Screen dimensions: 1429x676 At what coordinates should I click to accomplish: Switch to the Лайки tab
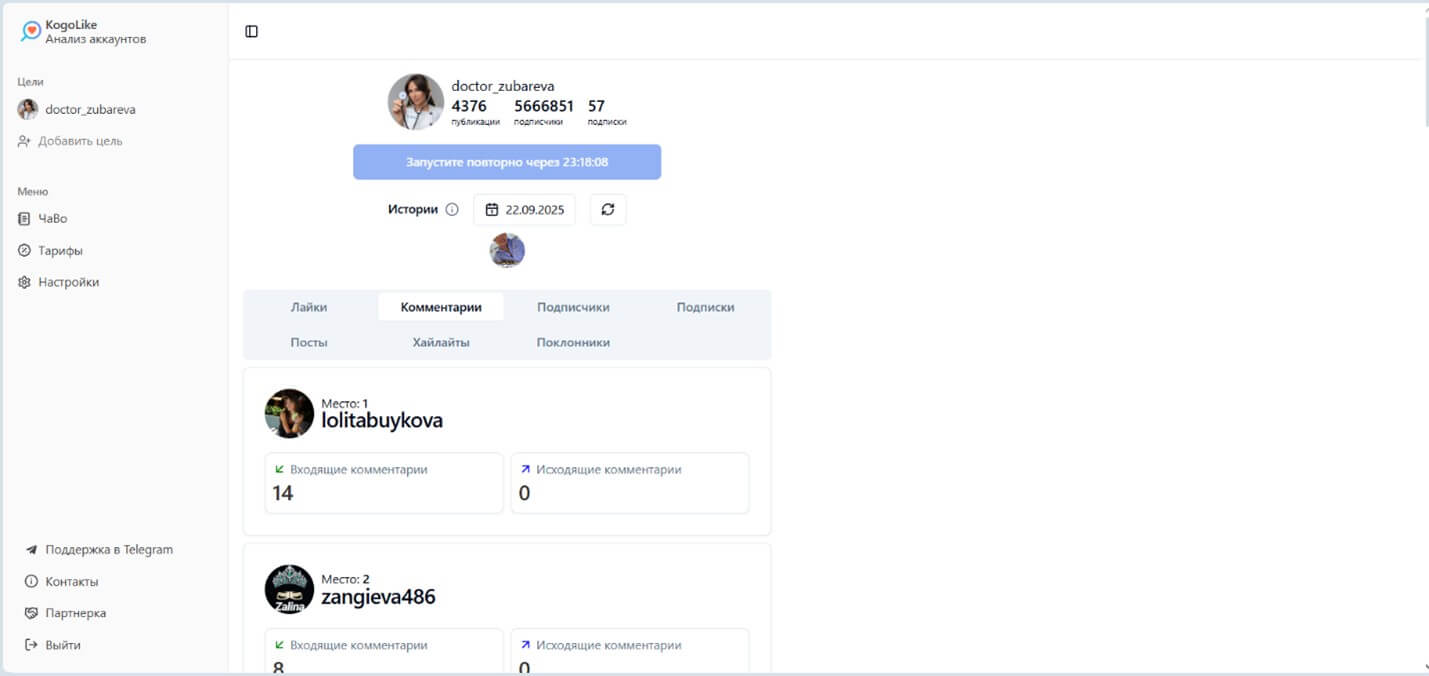pyautogui.click(x=309, y=307)
